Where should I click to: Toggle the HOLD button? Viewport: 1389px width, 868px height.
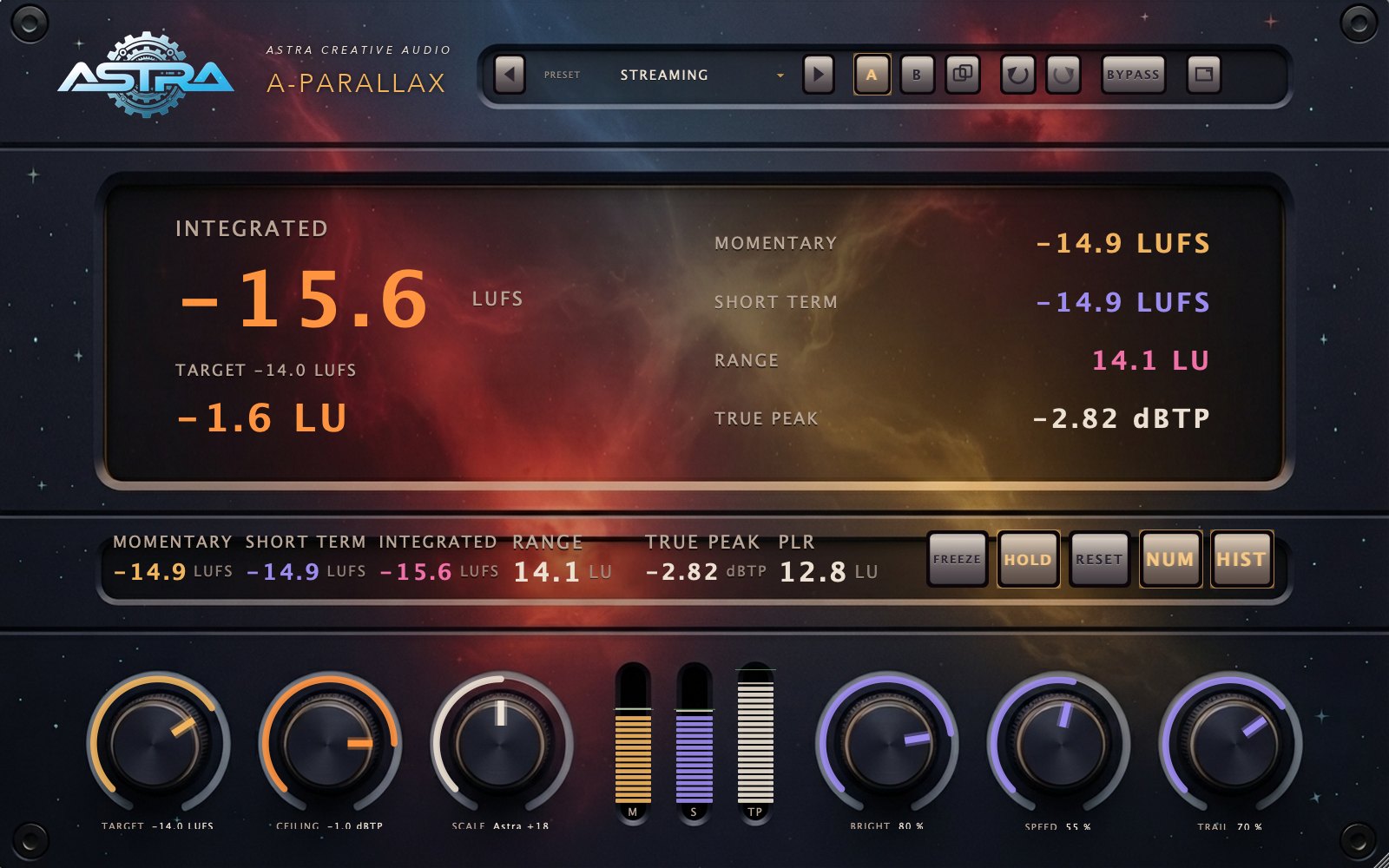click(1028, 559)
